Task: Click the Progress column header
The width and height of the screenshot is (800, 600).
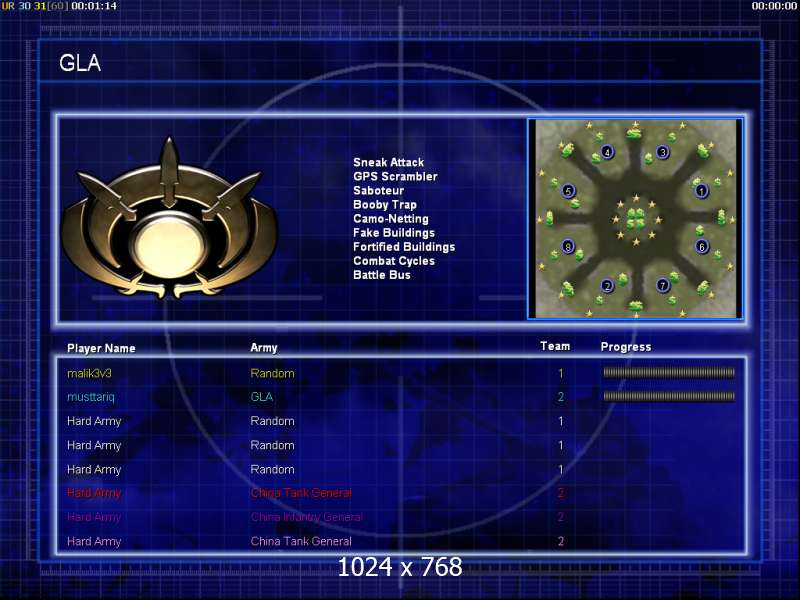Action: 626,347
